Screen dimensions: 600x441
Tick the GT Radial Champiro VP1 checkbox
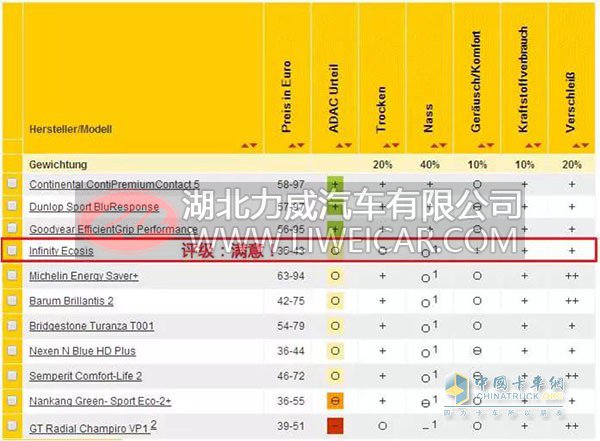pos(12,425)
